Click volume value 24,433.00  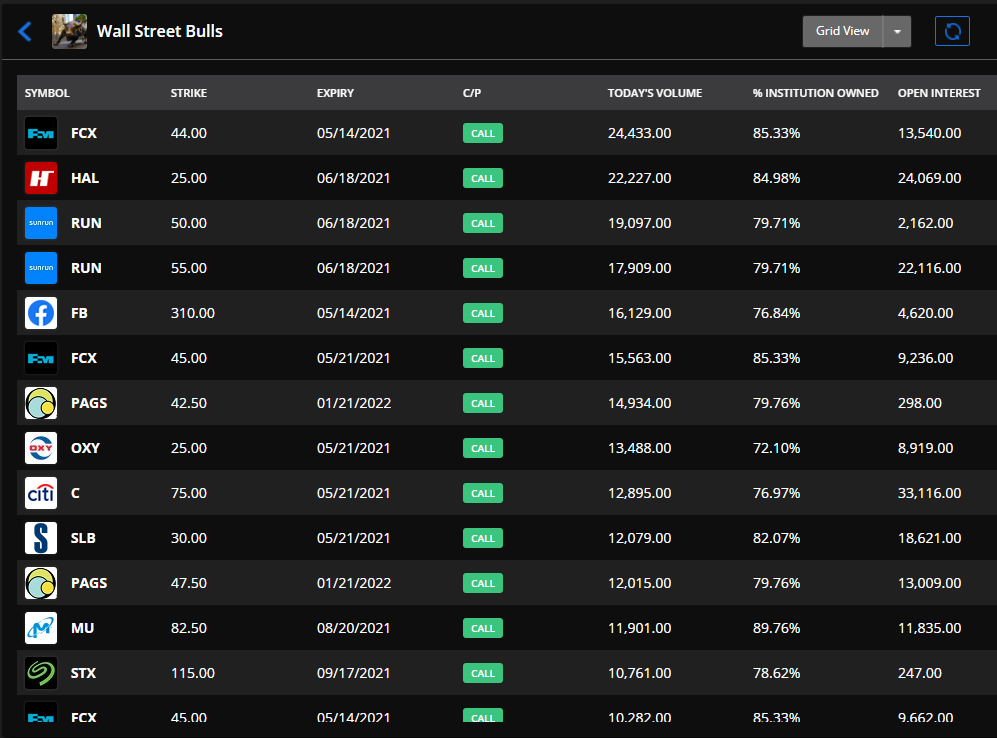pos(640,133)
